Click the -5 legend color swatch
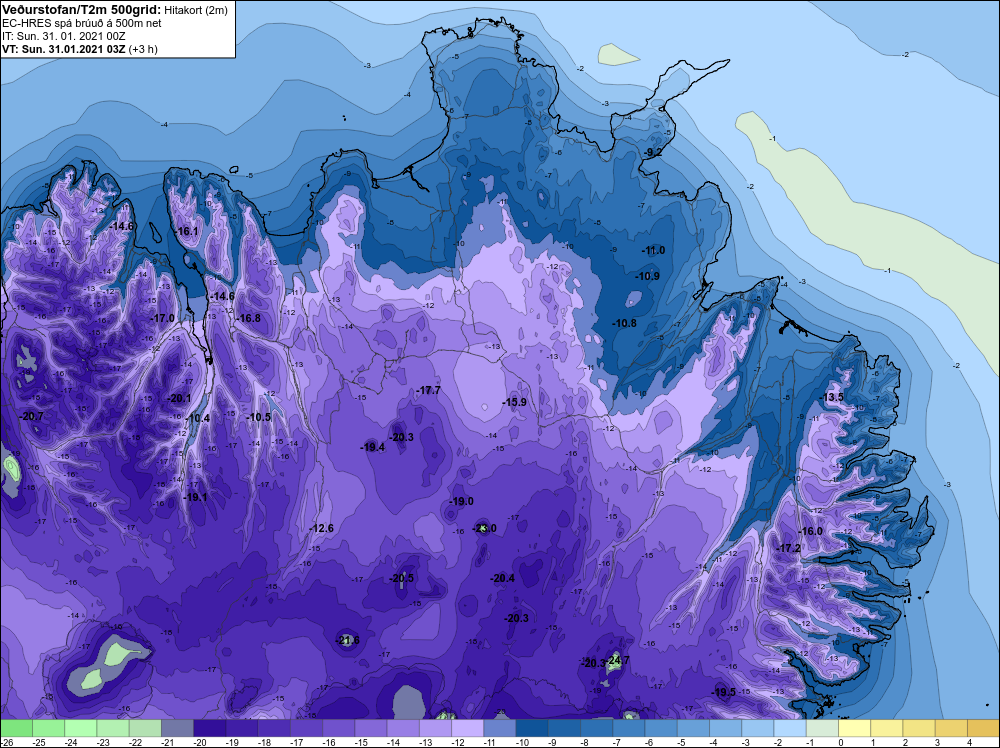Image resolution: width=1000 pixels, height=748 pixels. (693, 728)
